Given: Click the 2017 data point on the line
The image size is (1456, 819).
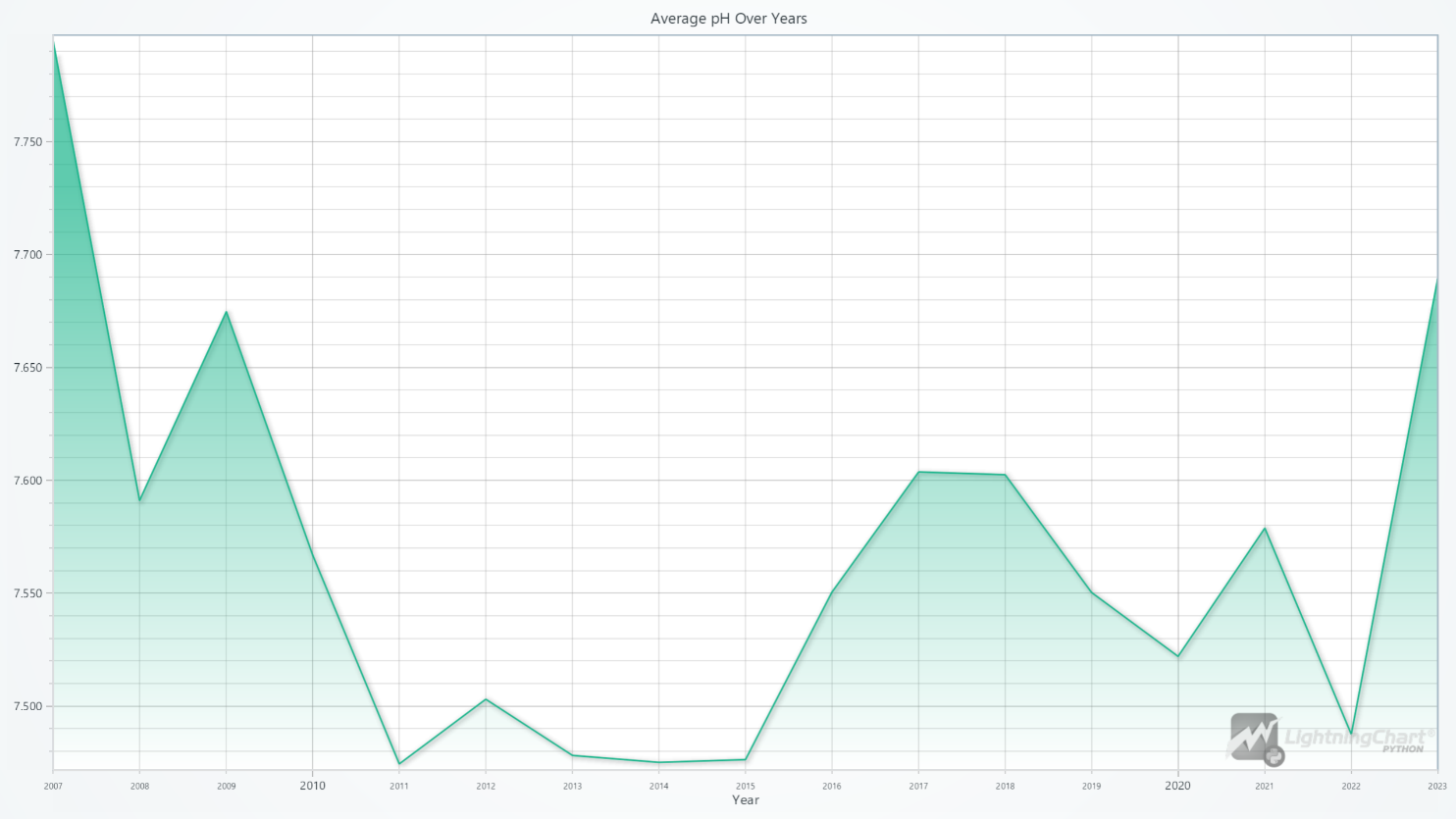Looking at the screenshot, I should pyautogui.click(x=918, y=472).
